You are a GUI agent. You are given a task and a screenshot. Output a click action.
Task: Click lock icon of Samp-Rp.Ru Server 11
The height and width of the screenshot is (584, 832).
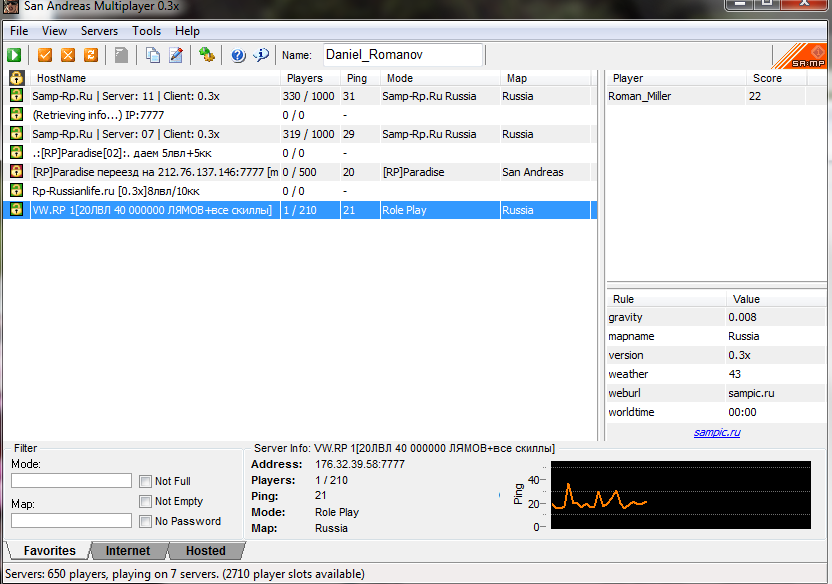16,96
